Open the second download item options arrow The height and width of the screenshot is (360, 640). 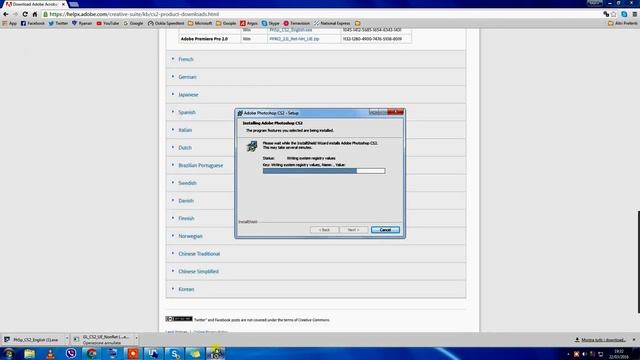tap(136, 339)
